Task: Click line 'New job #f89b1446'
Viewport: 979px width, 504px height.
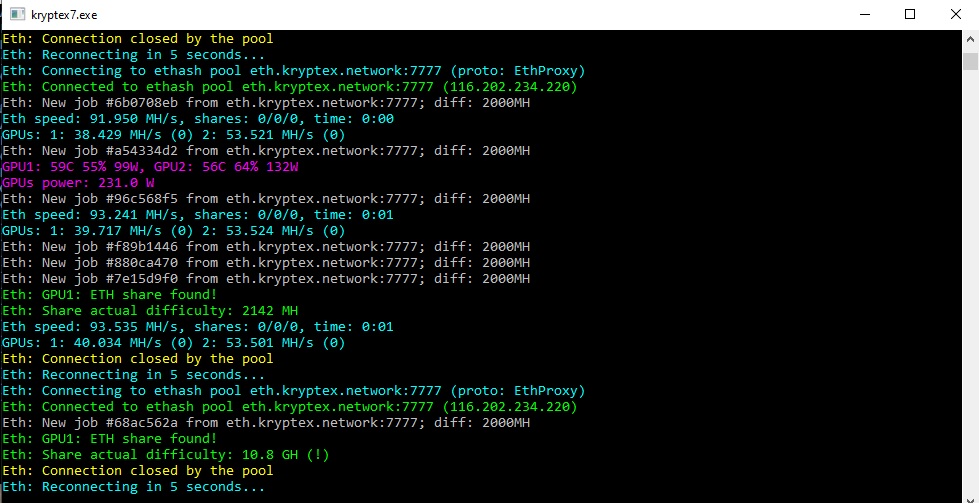Action: 266,247
